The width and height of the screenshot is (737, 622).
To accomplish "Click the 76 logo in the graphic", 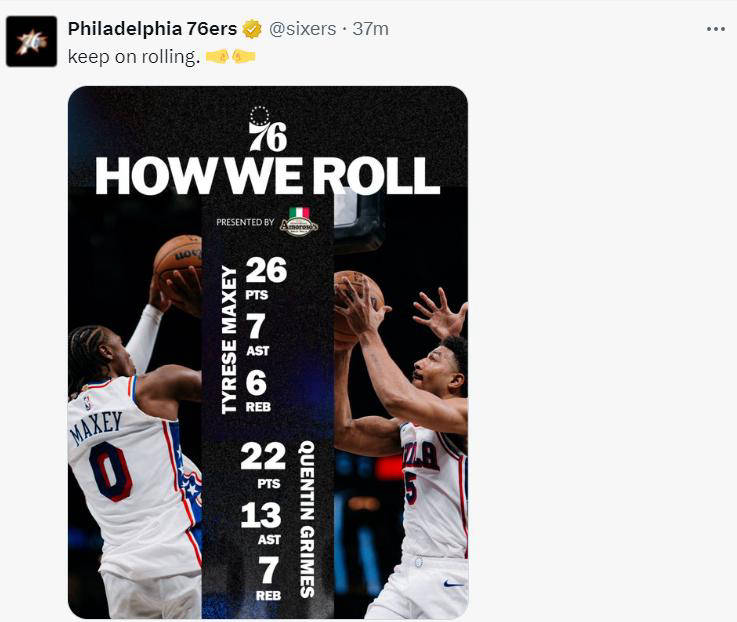I will (267, 130).
